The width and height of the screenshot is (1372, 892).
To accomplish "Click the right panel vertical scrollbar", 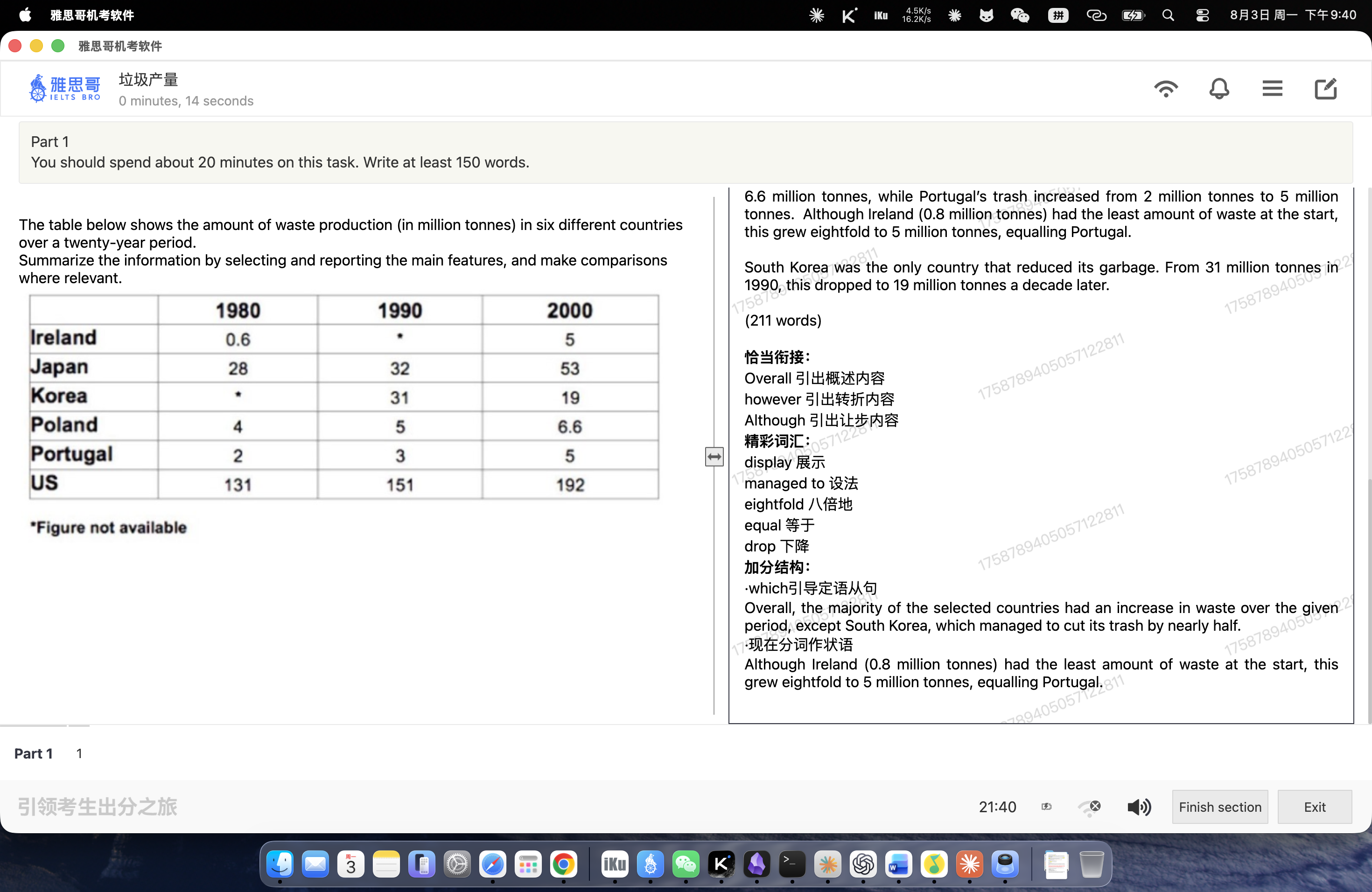I will pos(1369,455).
